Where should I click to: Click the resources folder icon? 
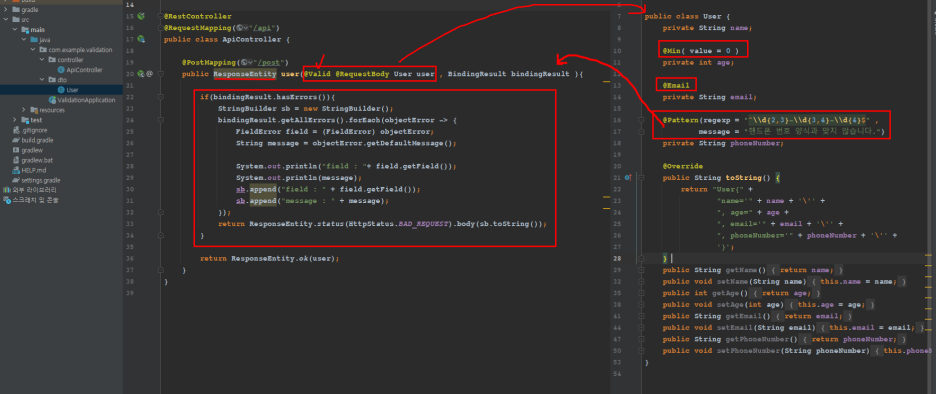tap(34, 110)
